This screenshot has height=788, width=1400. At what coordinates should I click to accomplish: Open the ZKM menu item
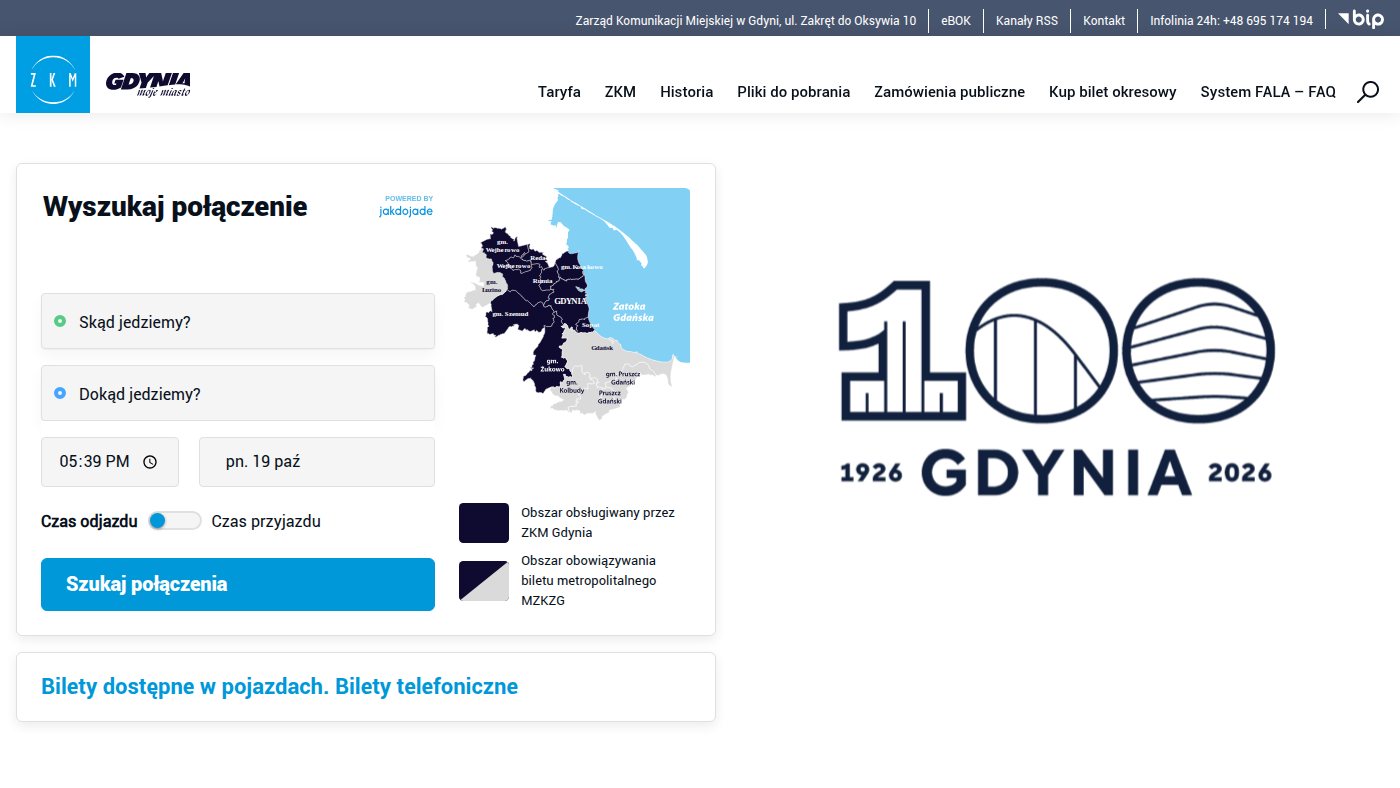pyautogui.click(x=620, y=92)
